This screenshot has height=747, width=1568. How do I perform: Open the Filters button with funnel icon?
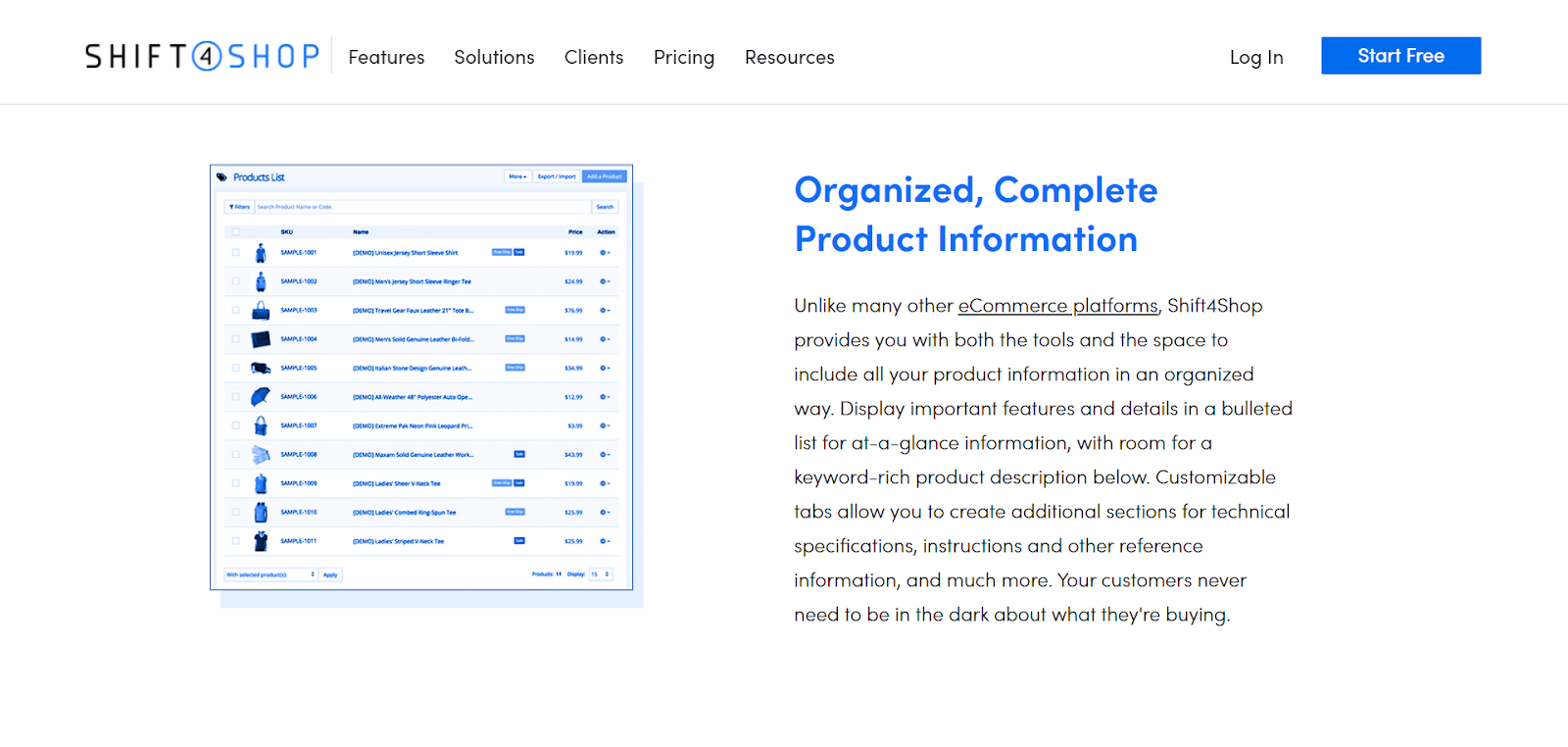pos(240,207)
